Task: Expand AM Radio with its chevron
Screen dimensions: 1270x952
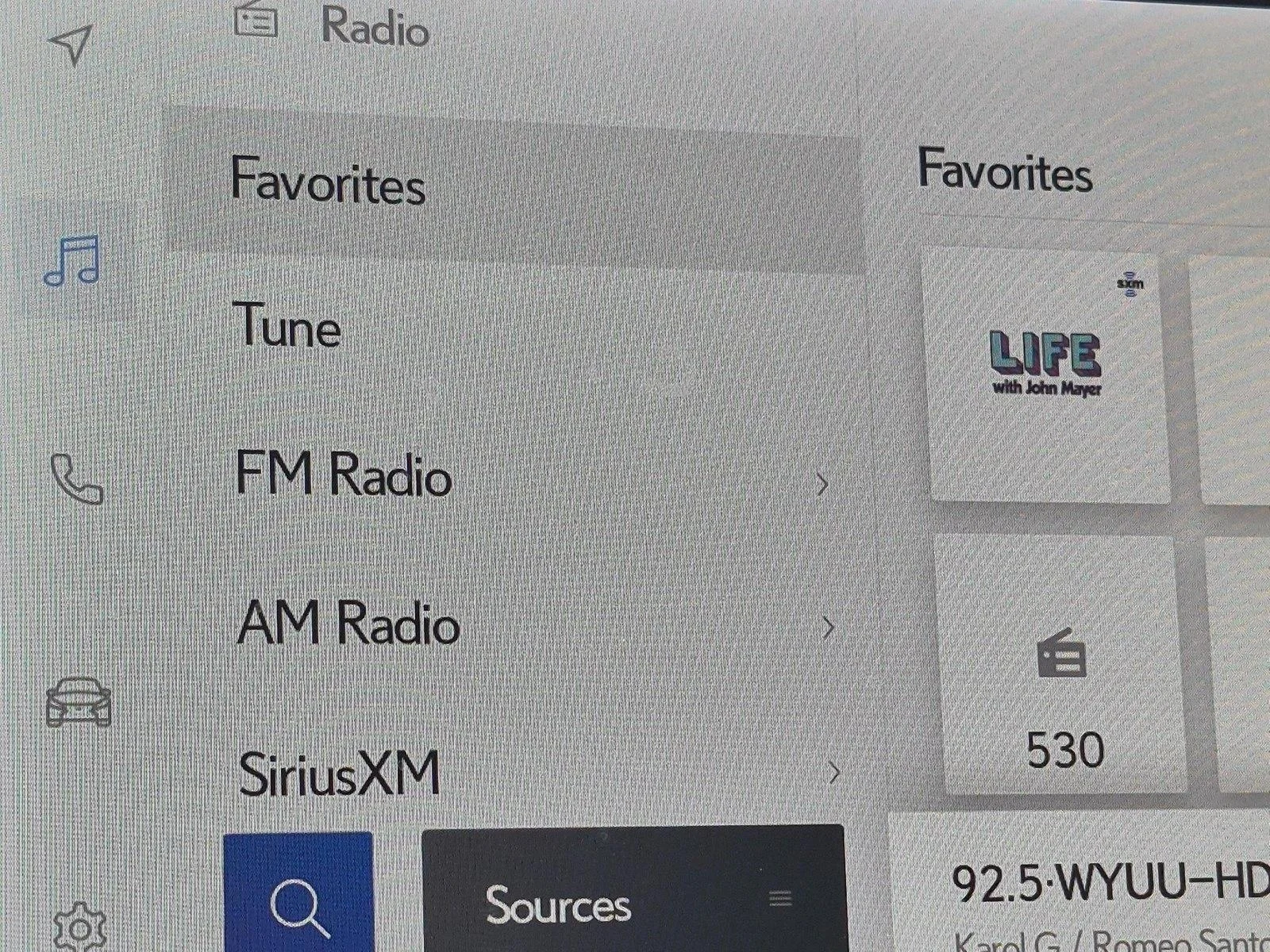Action: (828, 628)
